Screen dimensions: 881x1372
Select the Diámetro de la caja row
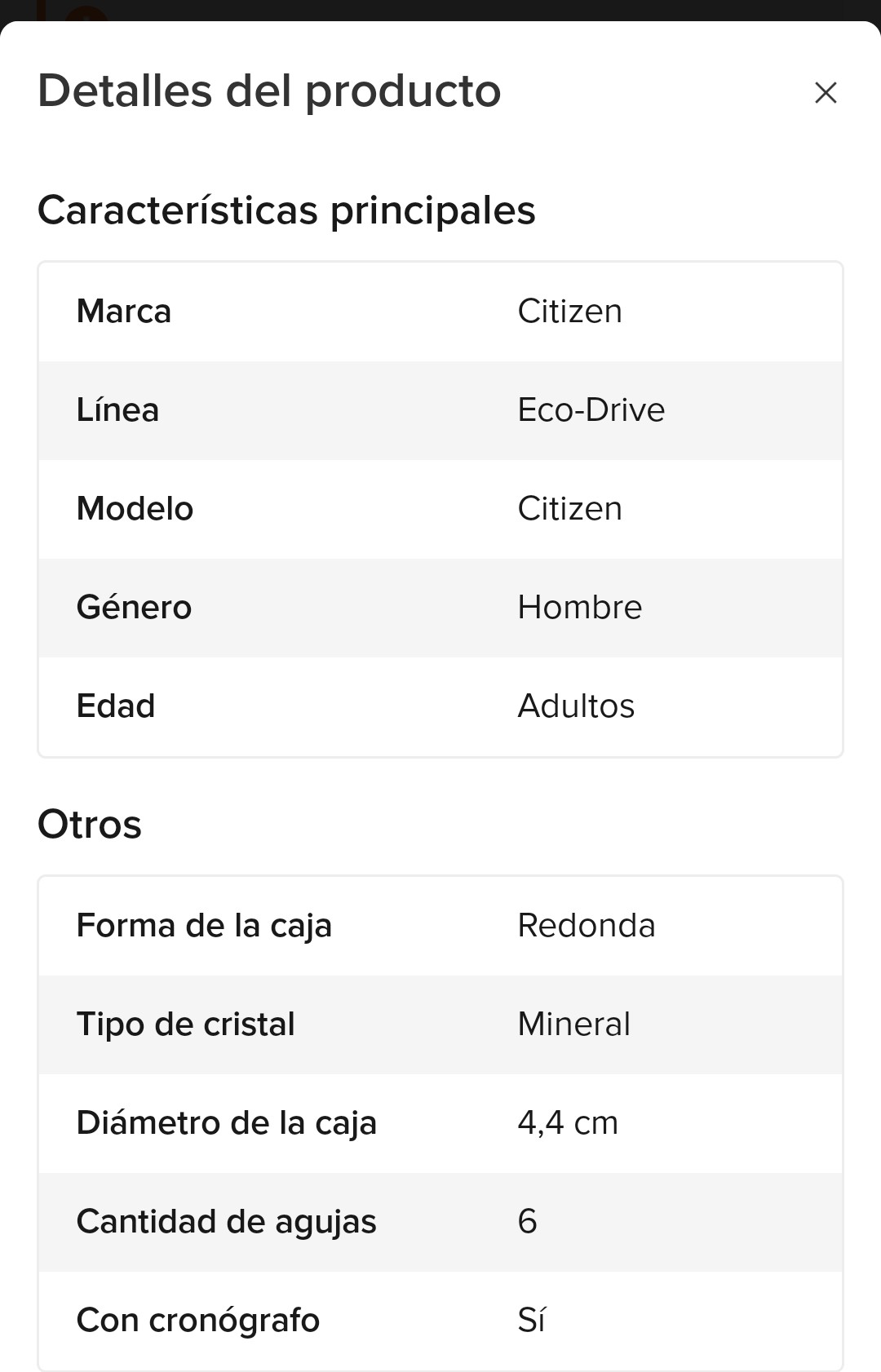pos(440,1123)
